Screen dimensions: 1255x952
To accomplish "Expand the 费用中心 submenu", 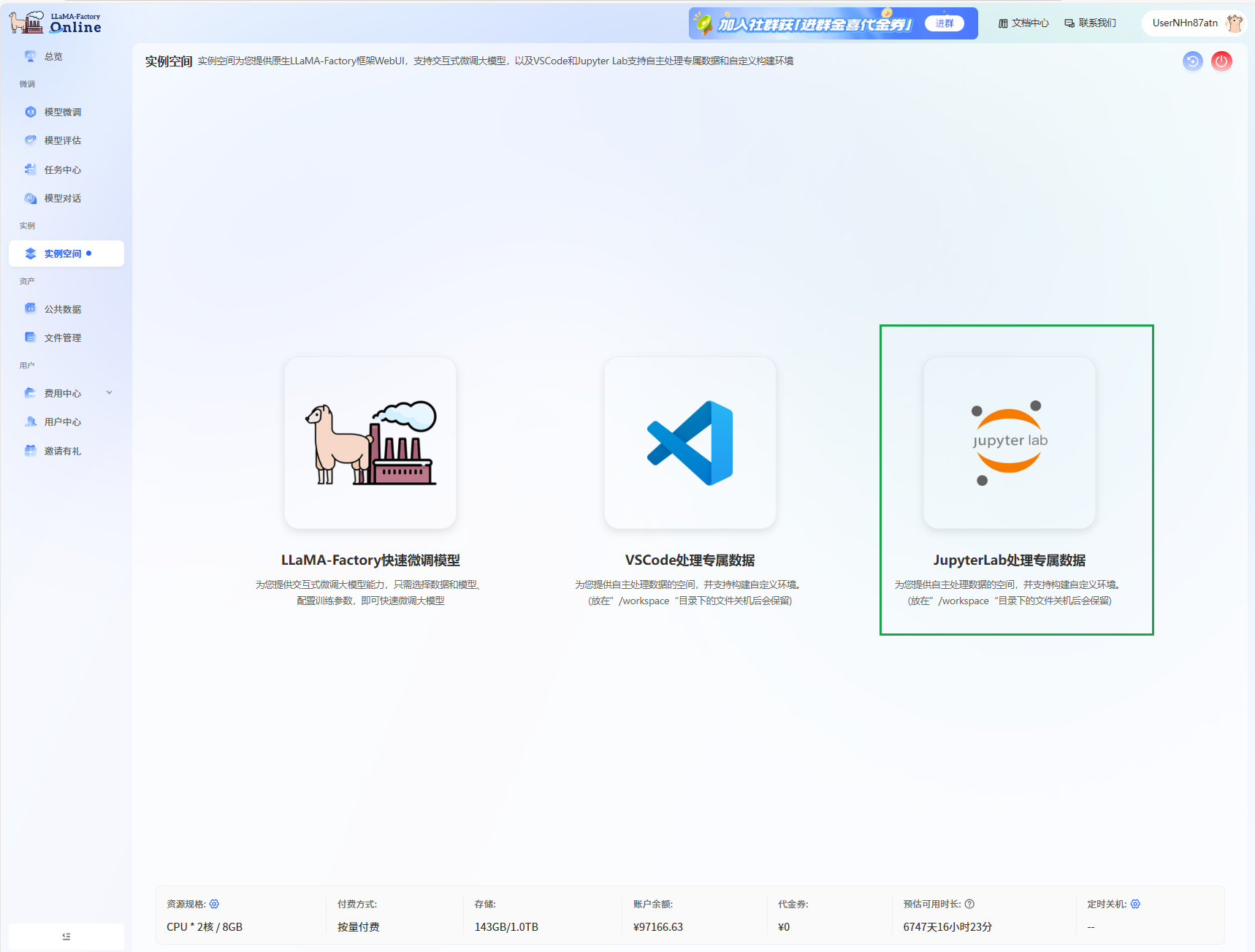I will pyautogui.click(x=110, y=393).
